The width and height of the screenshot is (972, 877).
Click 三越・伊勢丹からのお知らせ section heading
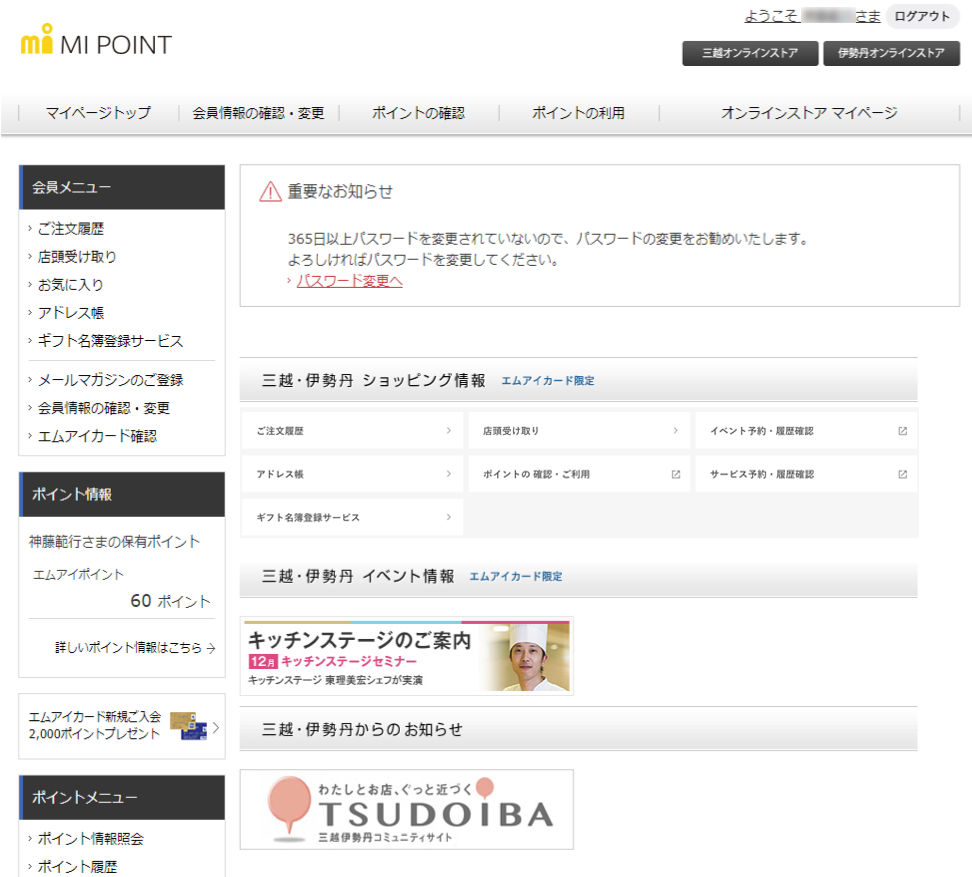point(362,729)
